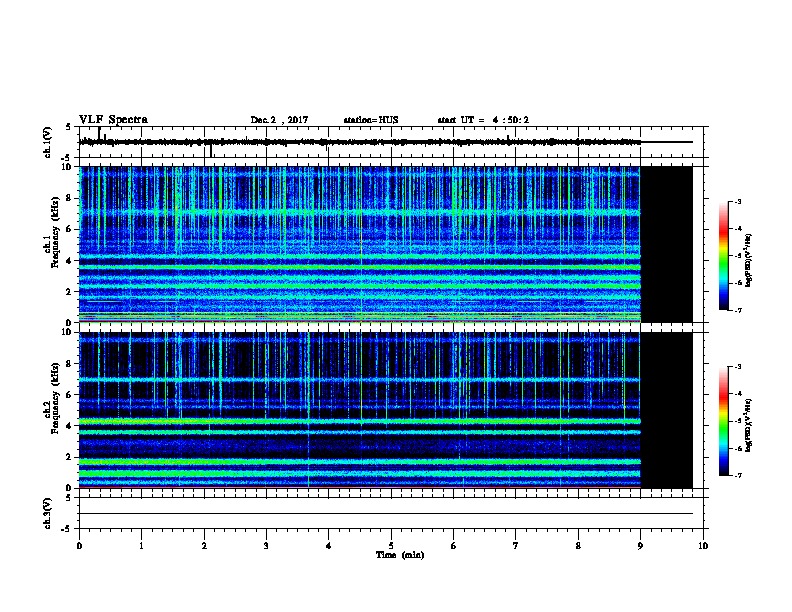Image resolution: width=792 pixels, height=612 pixels.
Task: Click the ch.1 spectrogram color scale bar
Action: (724, 256)
